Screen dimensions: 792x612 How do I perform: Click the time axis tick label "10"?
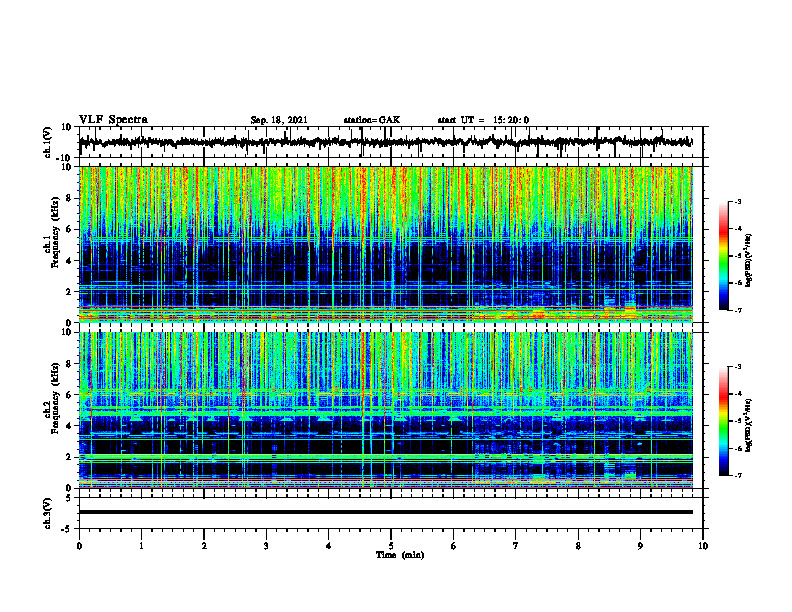pyautogui.click(x=703, y=546)
